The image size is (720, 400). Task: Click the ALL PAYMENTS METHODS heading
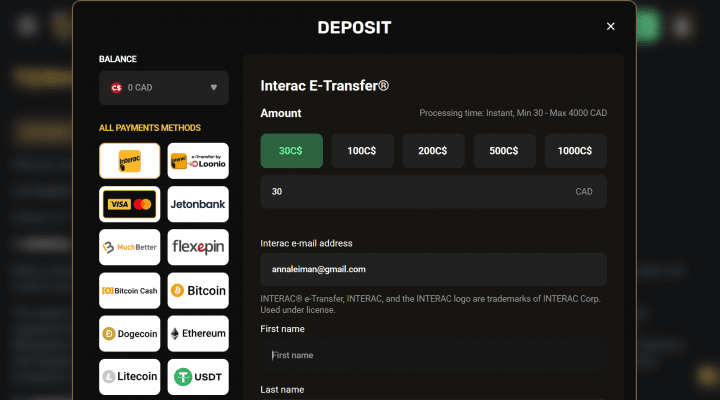pyautogui.click(x=150, y=128)
